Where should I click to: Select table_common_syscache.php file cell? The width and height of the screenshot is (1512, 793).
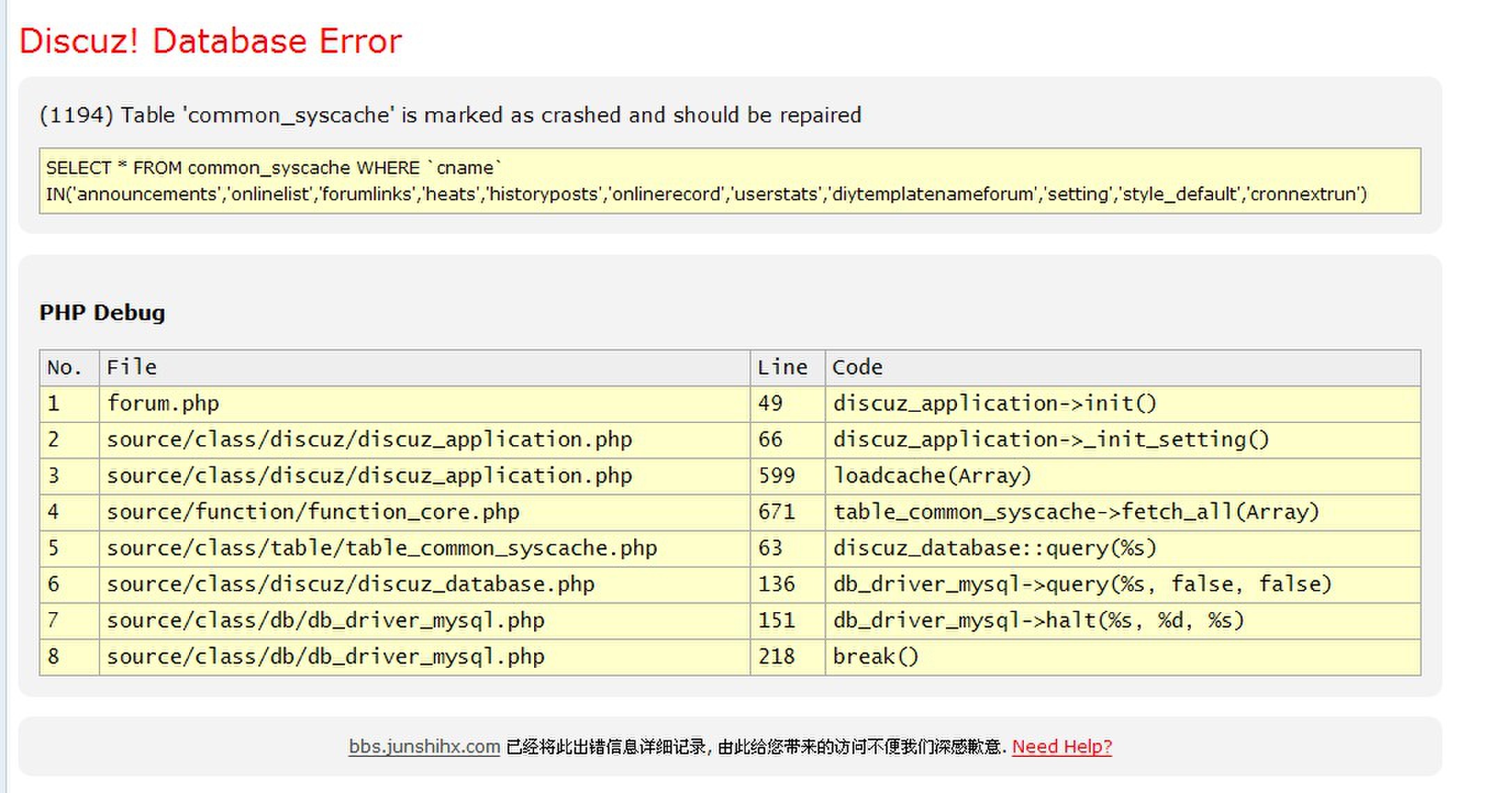tap(424, 549)
